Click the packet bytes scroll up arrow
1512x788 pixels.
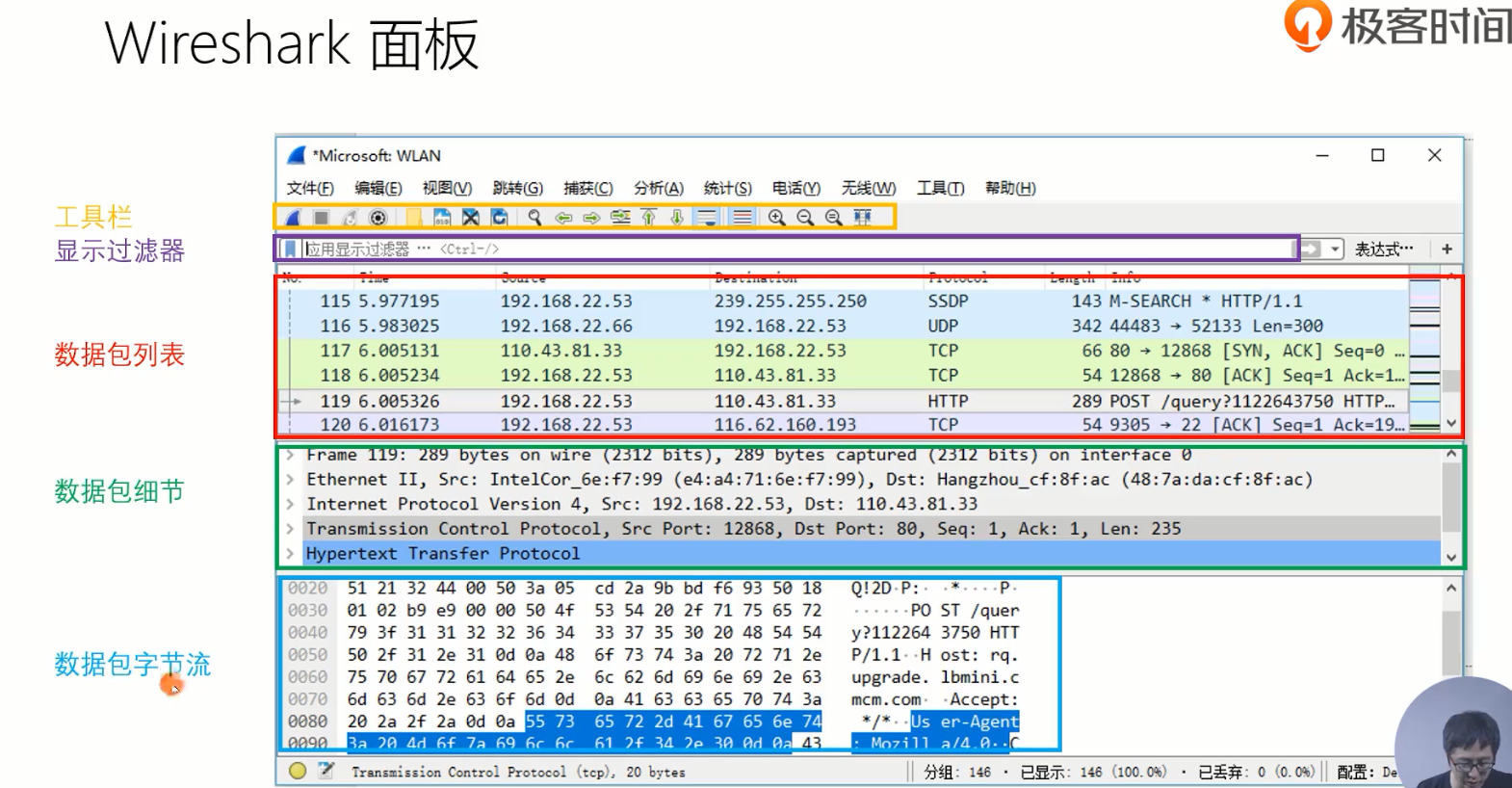1451,588
